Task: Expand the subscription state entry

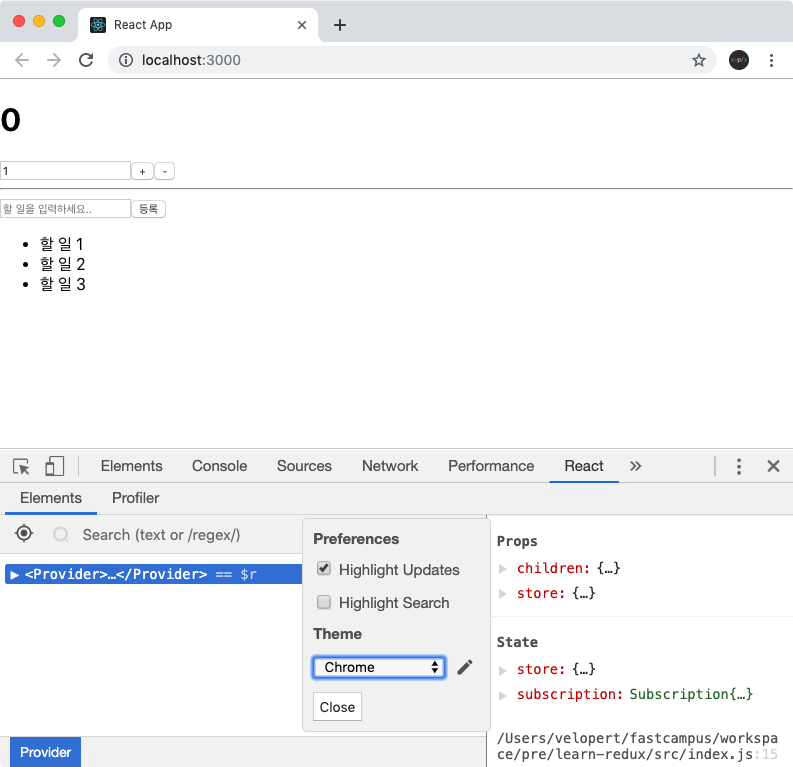Action: 502,695
